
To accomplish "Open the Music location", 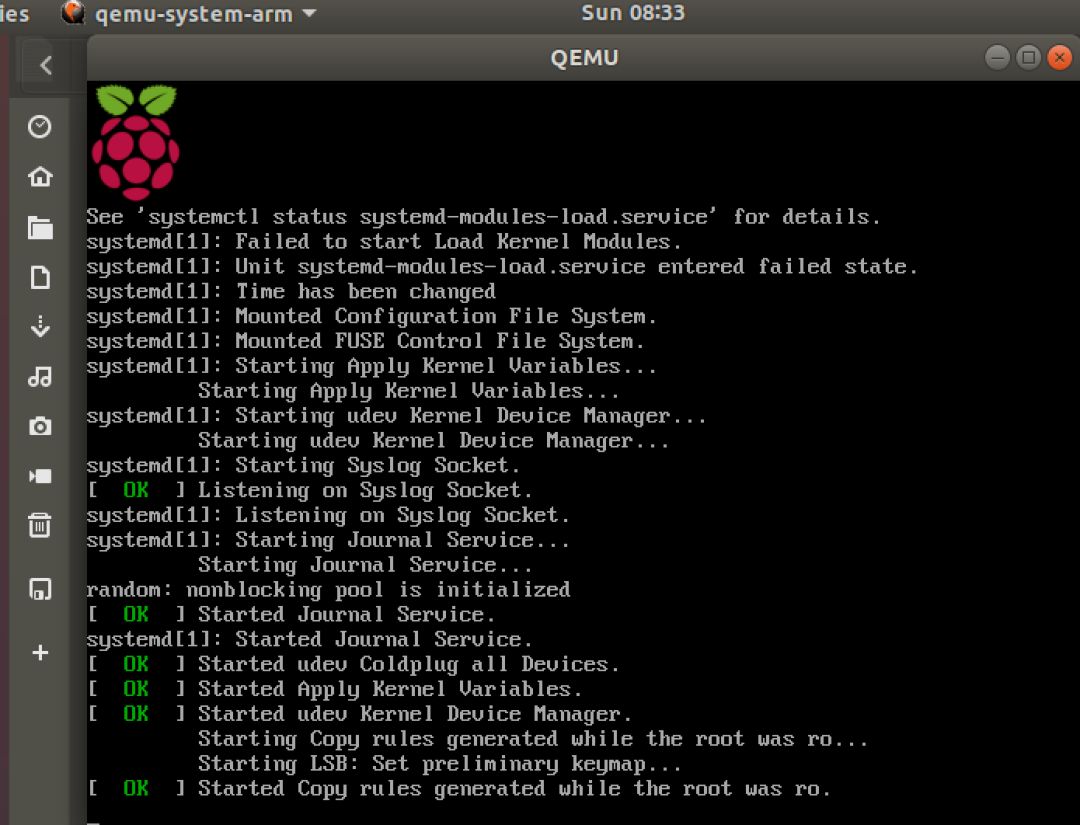I will (x=40, y=377).
